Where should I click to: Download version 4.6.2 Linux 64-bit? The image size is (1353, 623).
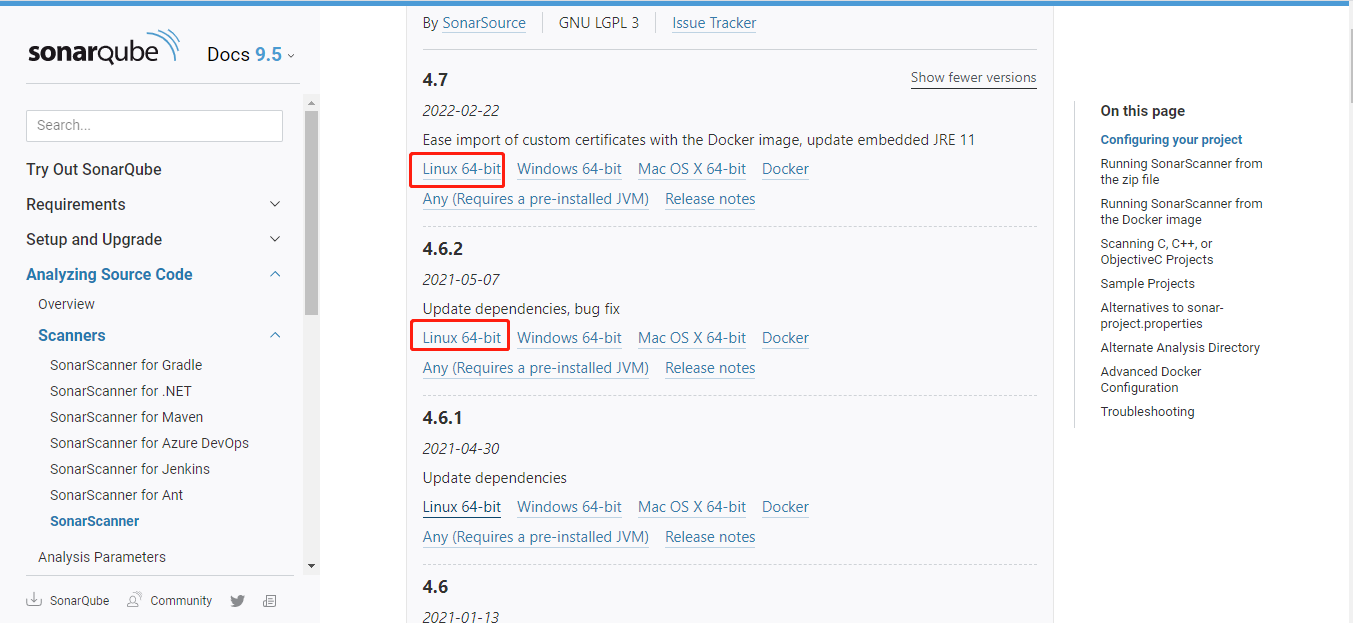[x=462, y=338]
